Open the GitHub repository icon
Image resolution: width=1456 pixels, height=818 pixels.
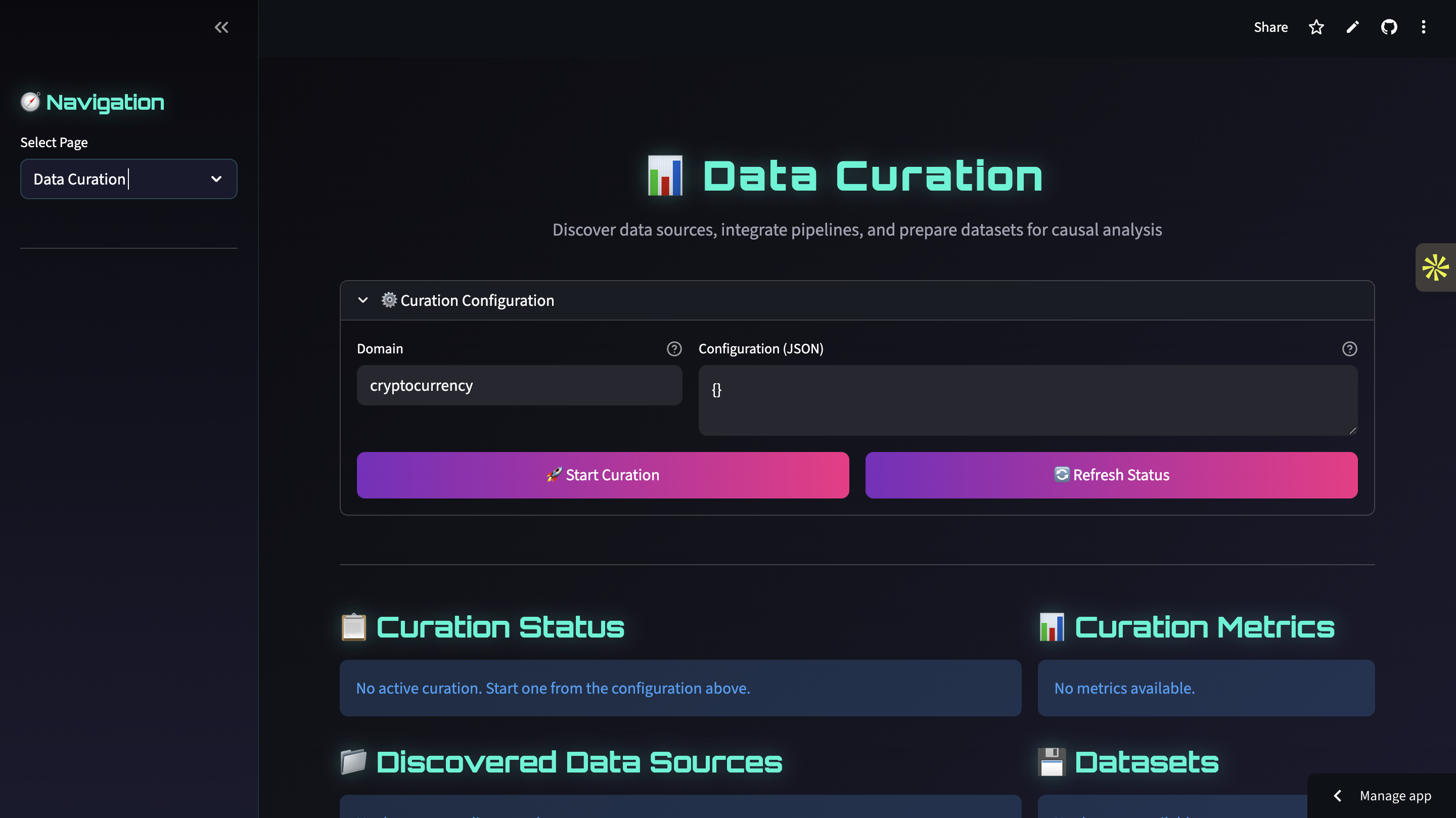pyautogui.click(x=1389, y=27)
